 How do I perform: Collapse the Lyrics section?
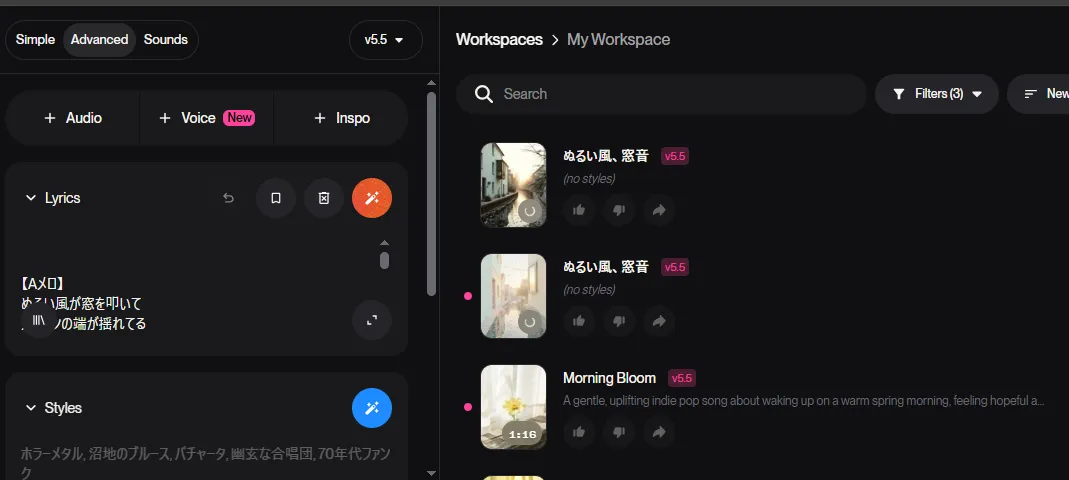pyautogui.click(x=30, y=198)
